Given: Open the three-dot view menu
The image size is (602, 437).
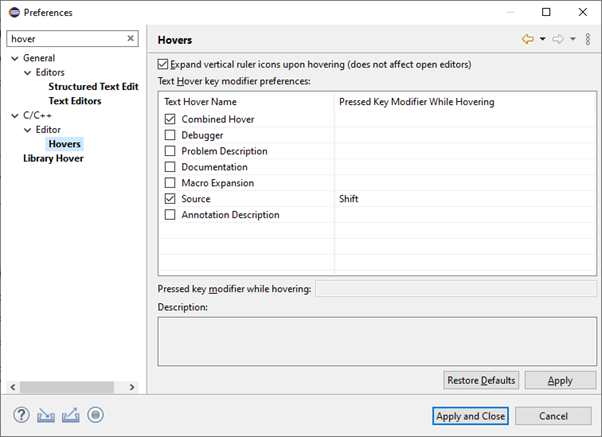Looking at the screenshot, I should [x=588, y=40].
